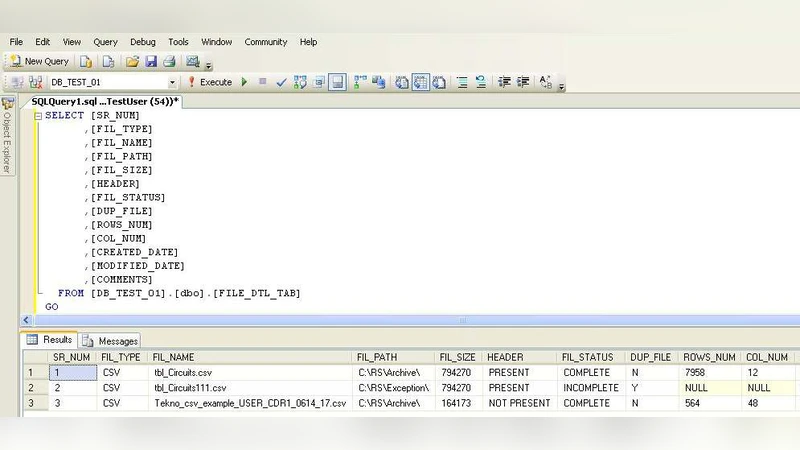Screen dimensions: 800x450
Task: Open the Query menu
Action: (x=105, y=42)
